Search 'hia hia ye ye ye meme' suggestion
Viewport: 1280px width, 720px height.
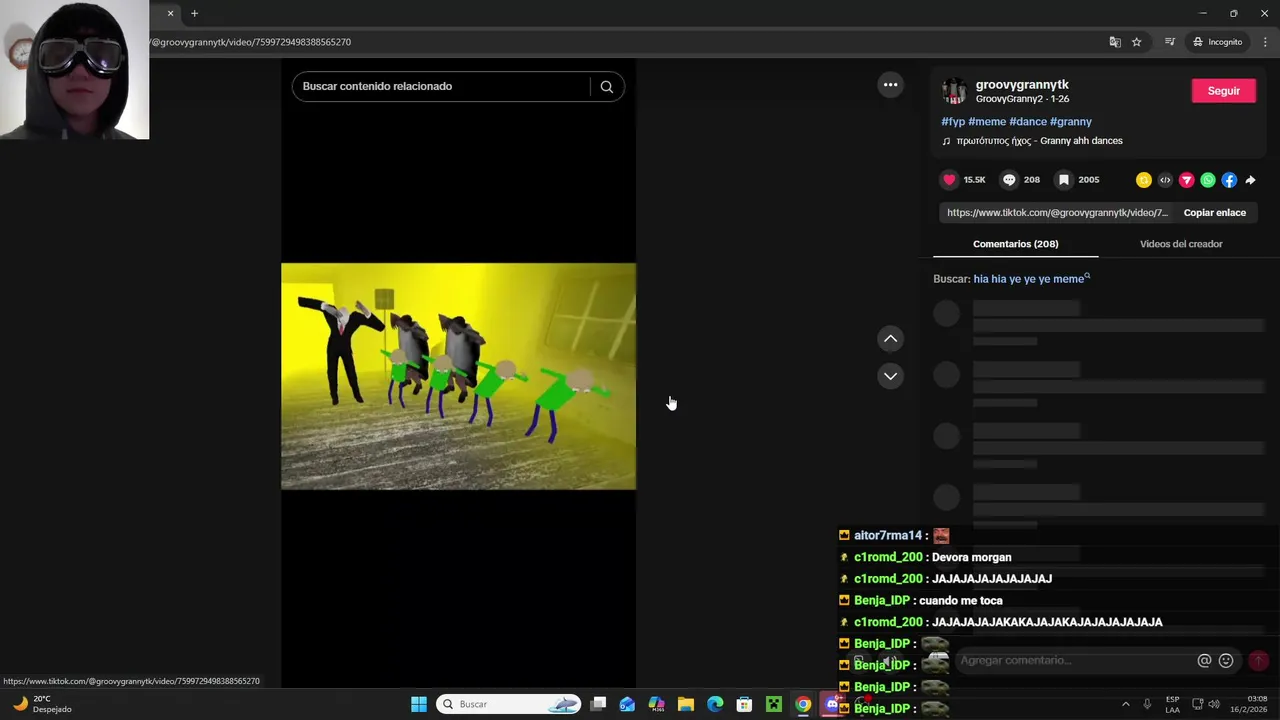pyautogui.click(x=1031, y=279)
